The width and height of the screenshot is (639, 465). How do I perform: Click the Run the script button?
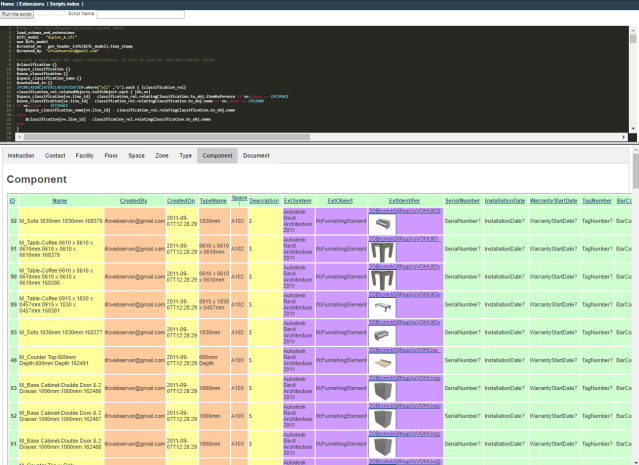pos(17,14)
